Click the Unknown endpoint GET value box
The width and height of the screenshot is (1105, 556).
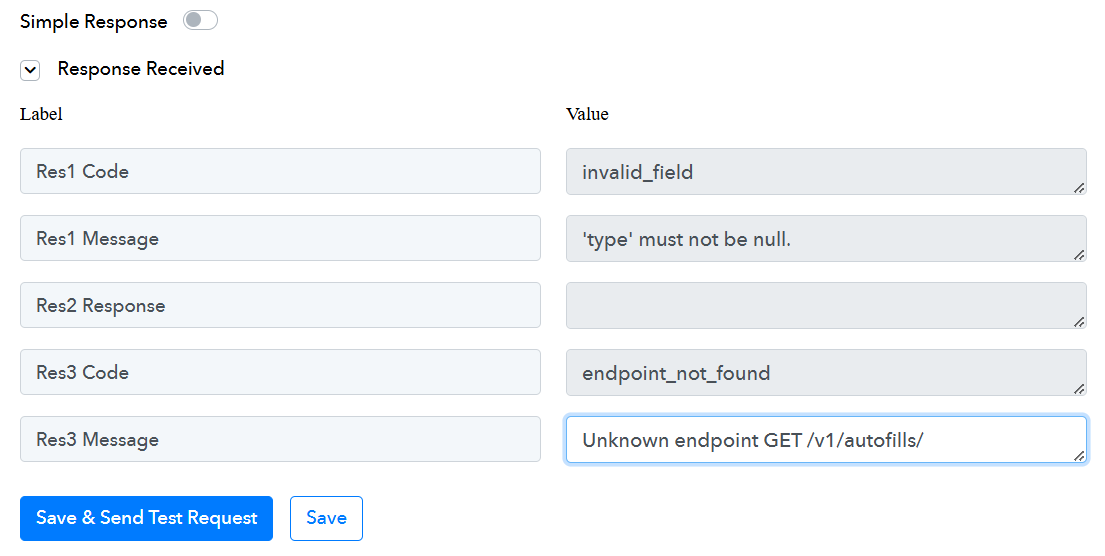pos(826,439)
